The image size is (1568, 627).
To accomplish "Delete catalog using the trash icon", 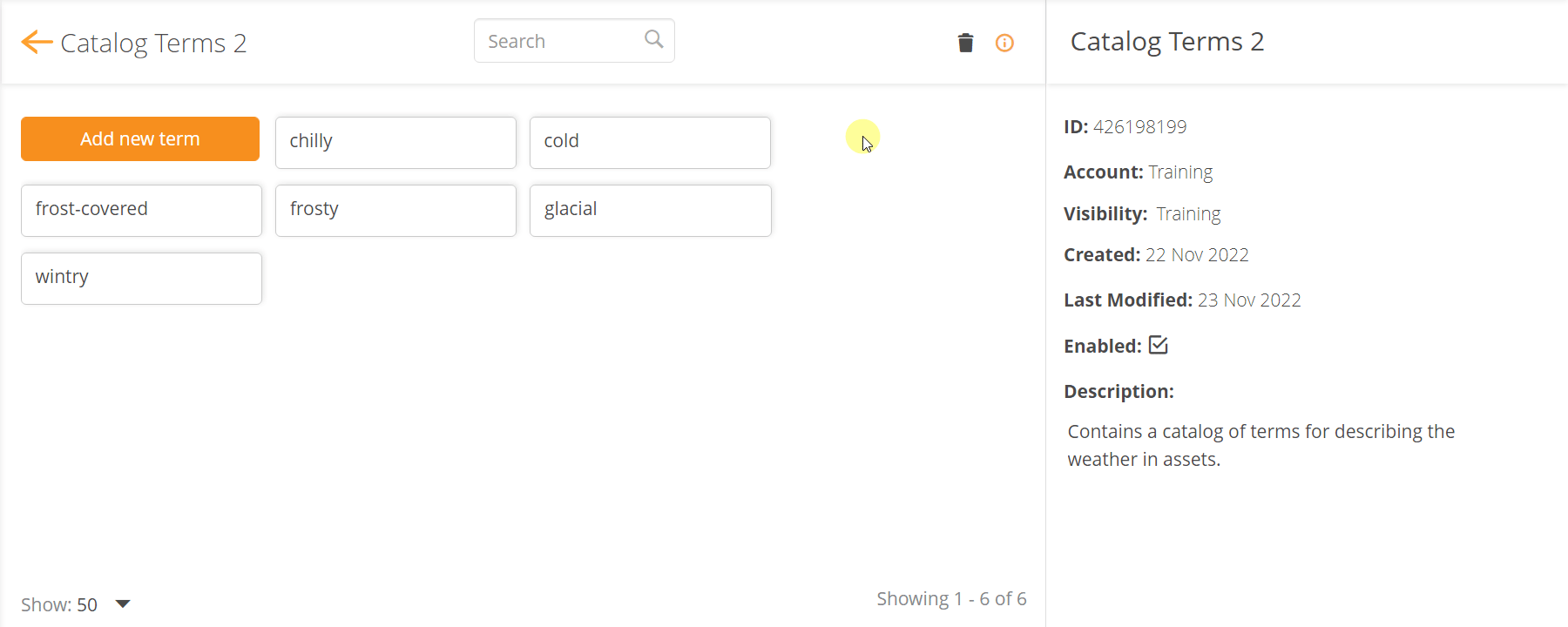I will point(965,43).
